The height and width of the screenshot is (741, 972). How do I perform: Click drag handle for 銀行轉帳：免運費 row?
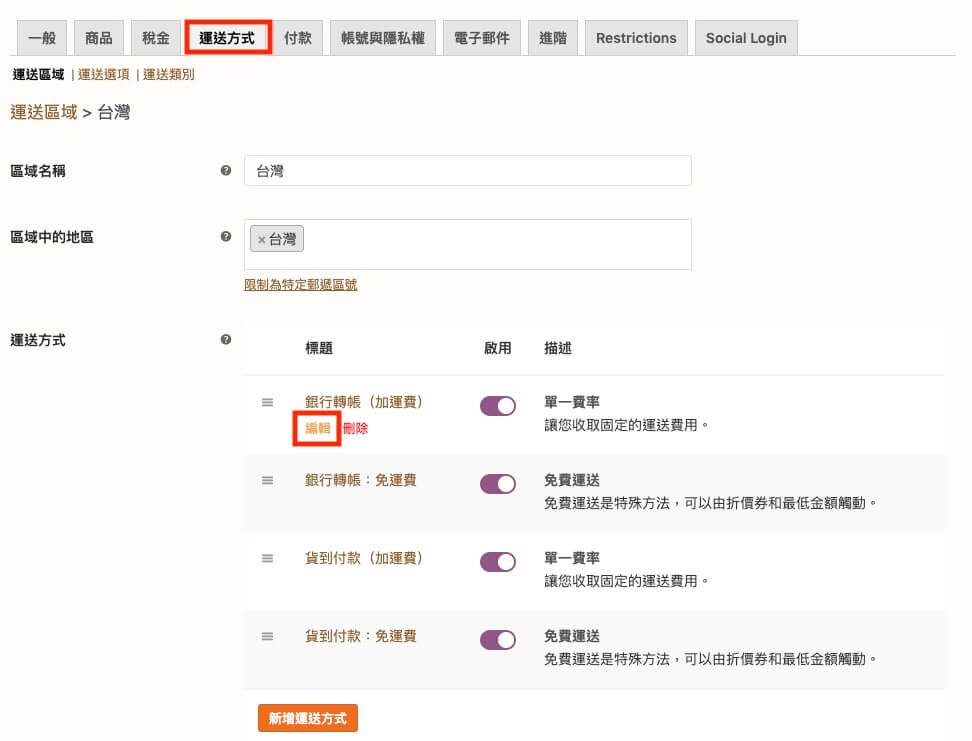[267, 481]
